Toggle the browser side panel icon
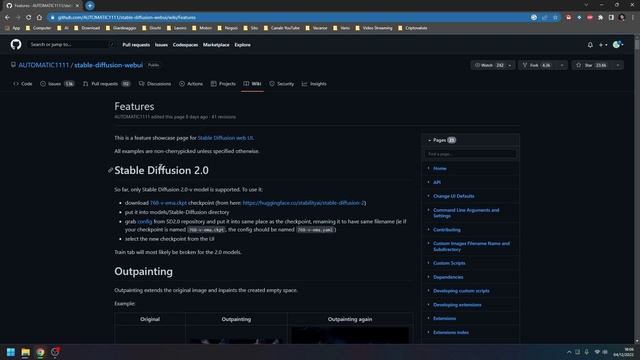The width and height of the screenshot is (640, 360). [611, 18]
